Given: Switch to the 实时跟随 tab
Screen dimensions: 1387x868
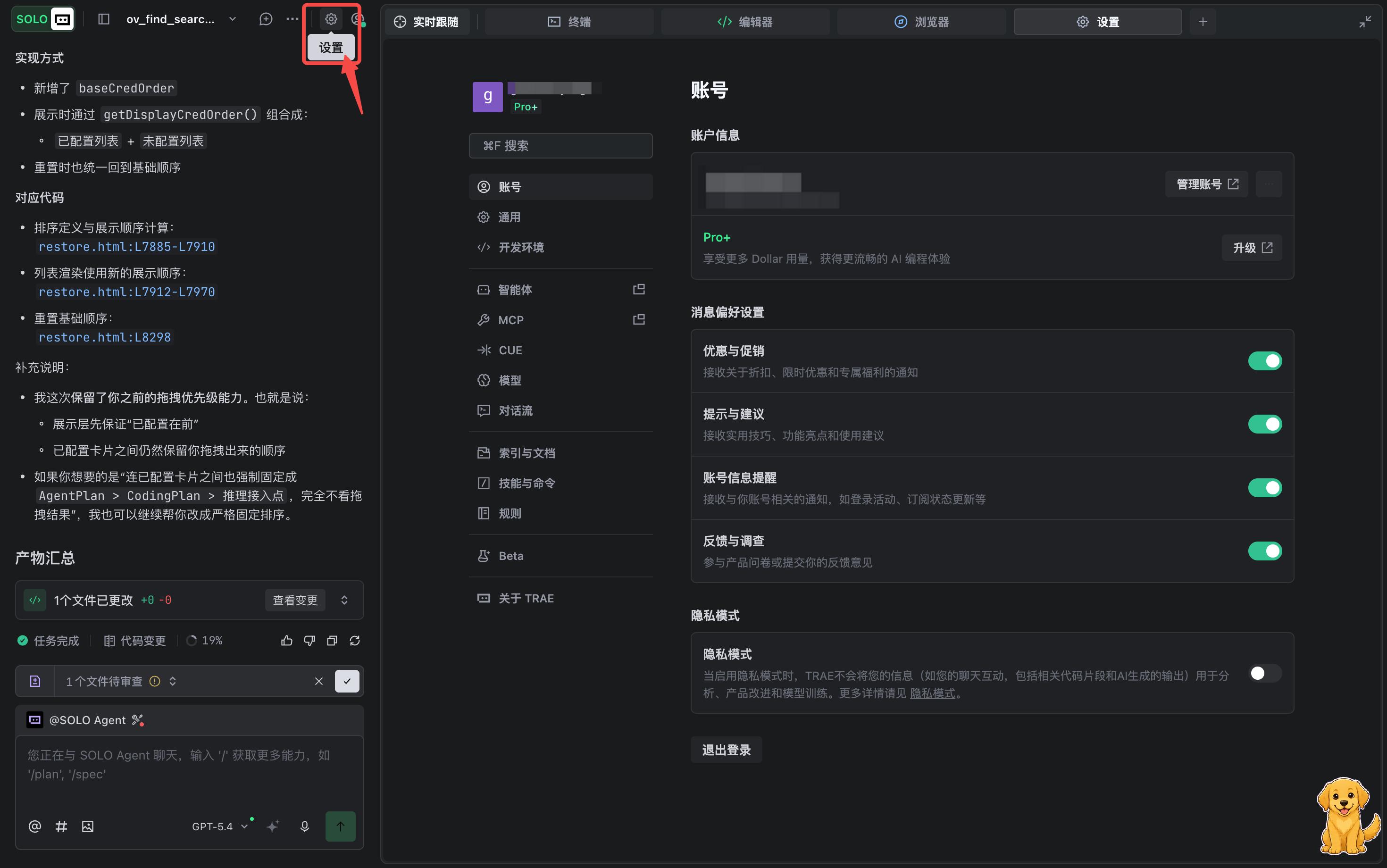Looking at the screenshot, I should [427, 22].
